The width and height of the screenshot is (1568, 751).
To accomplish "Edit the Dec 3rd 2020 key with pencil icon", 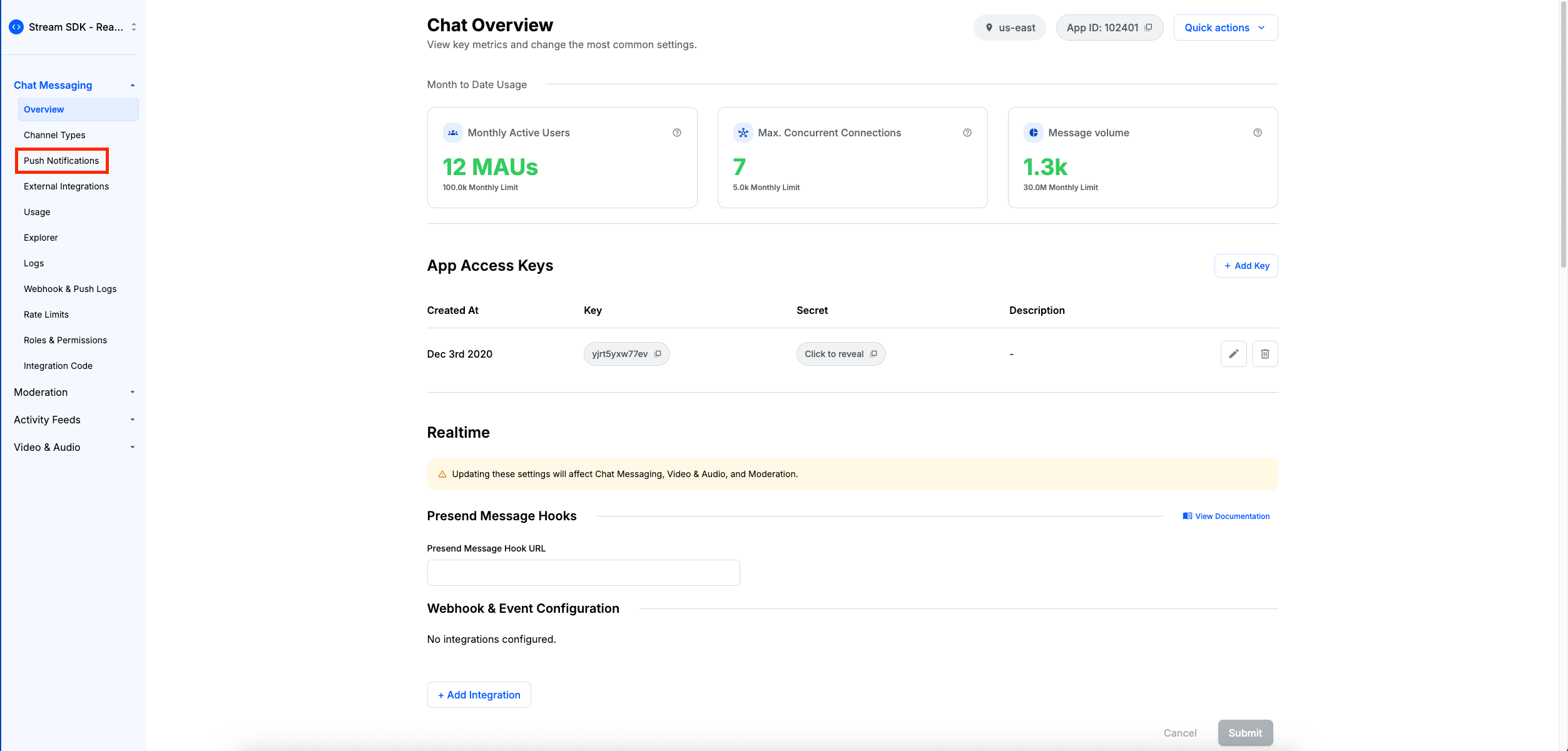I will [1233, 353].
